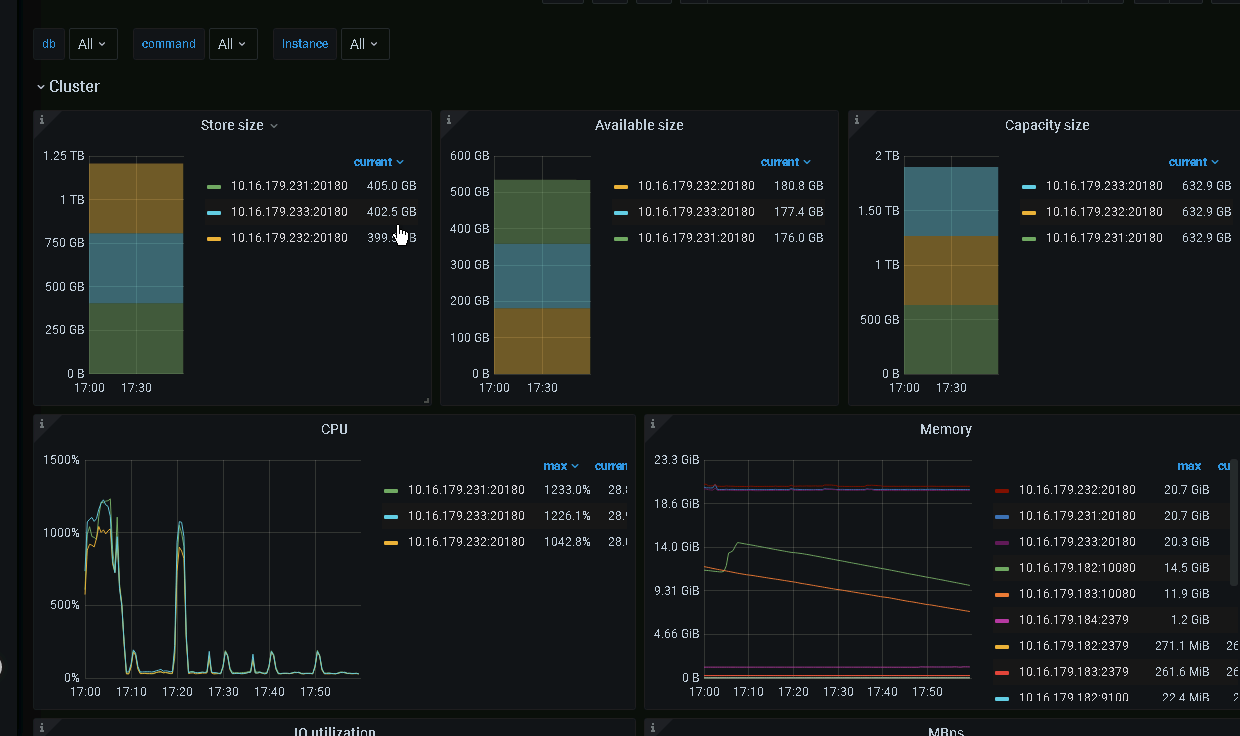Sort Memory legend by max column
This screenshot has width=1240, height=736.
coord(1189,466)
